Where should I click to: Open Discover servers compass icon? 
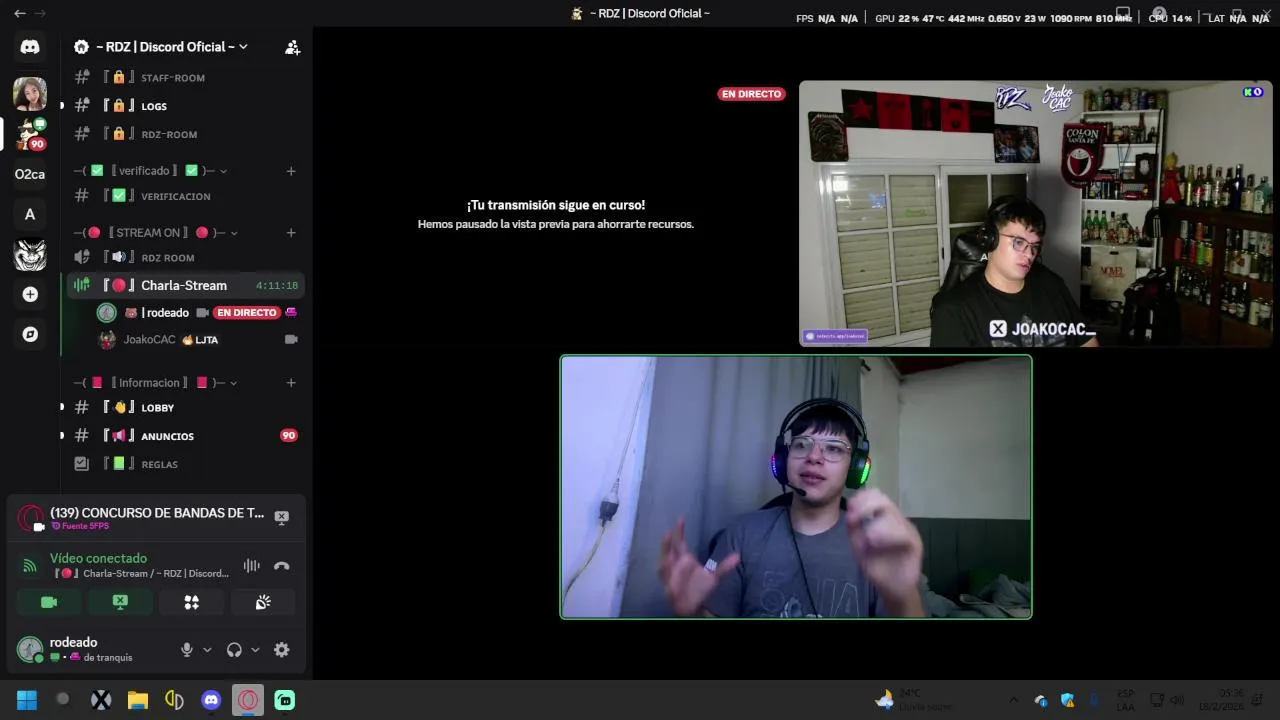[30, 334]
